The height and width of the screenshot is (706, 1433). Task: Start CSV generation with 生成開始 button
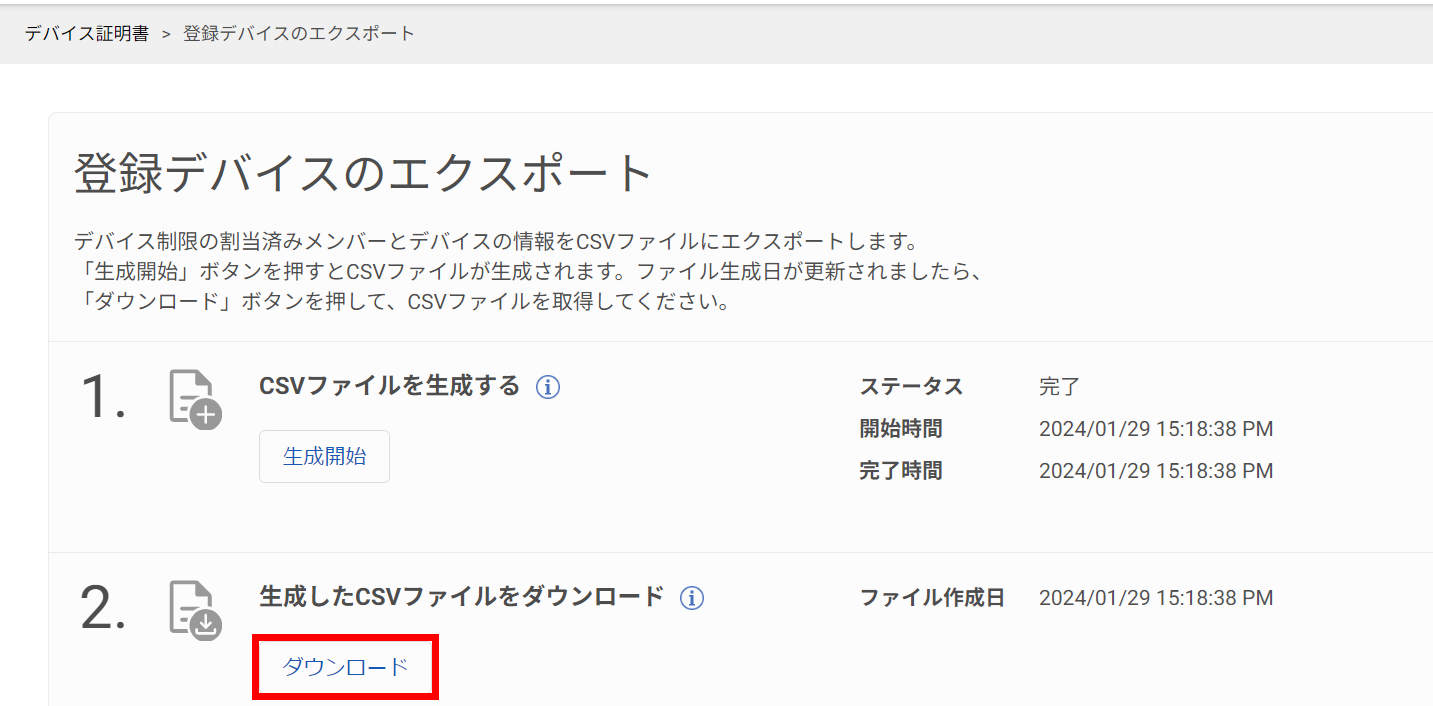pyautogui.click(x=324, y=457)
